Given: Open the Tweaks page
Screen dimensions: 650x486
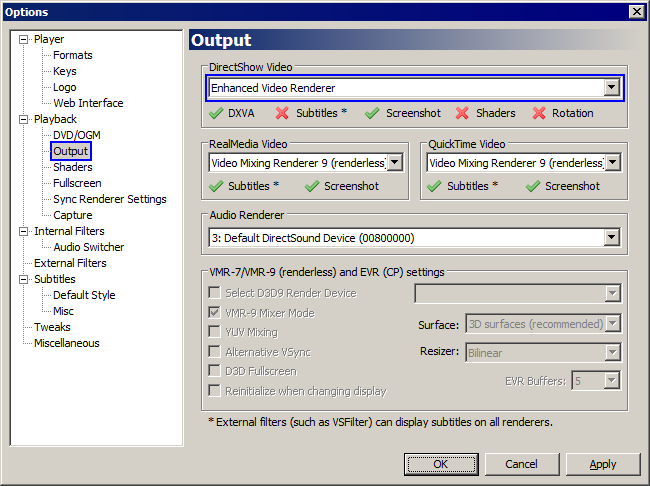Looking at the screenshot, I should (52, 327).
